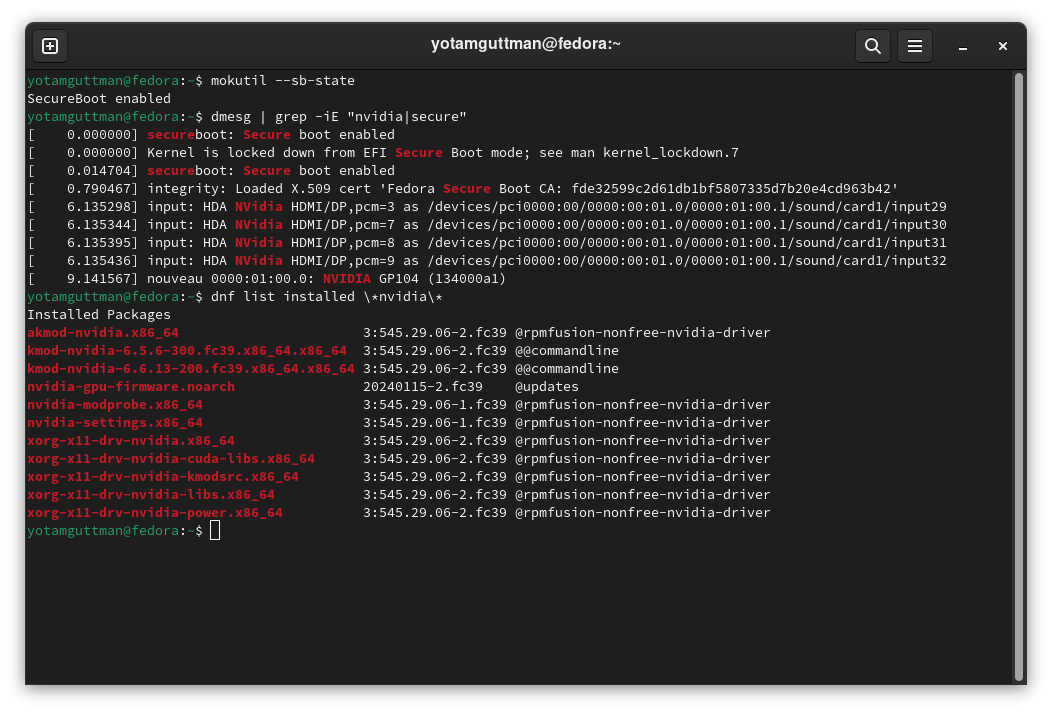The image size is (1052, 713).
Task: Click '@@commandline' on the kmod-nvidia-6.6.13 row
Action: point(566,369)
